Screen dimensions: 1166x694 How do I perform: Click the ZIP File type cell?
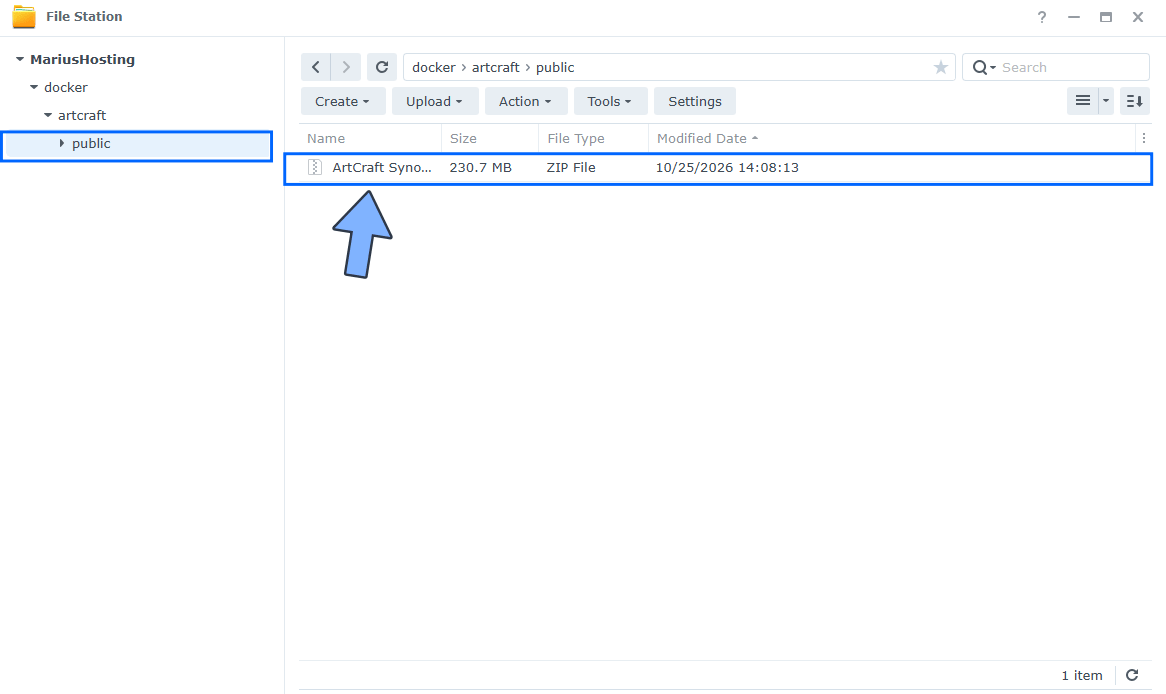[571, 167]
